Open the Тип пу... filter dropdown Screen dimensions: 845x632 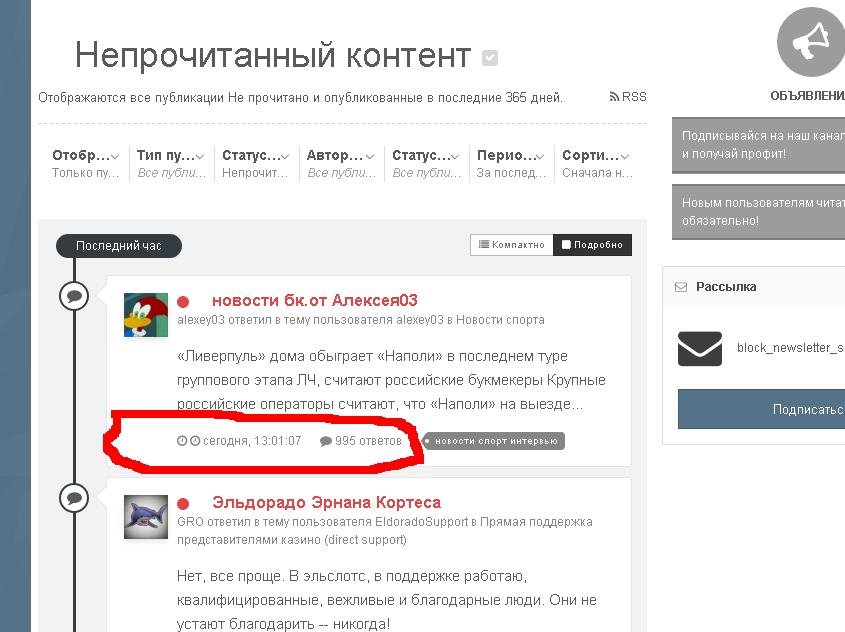[171, 164]
